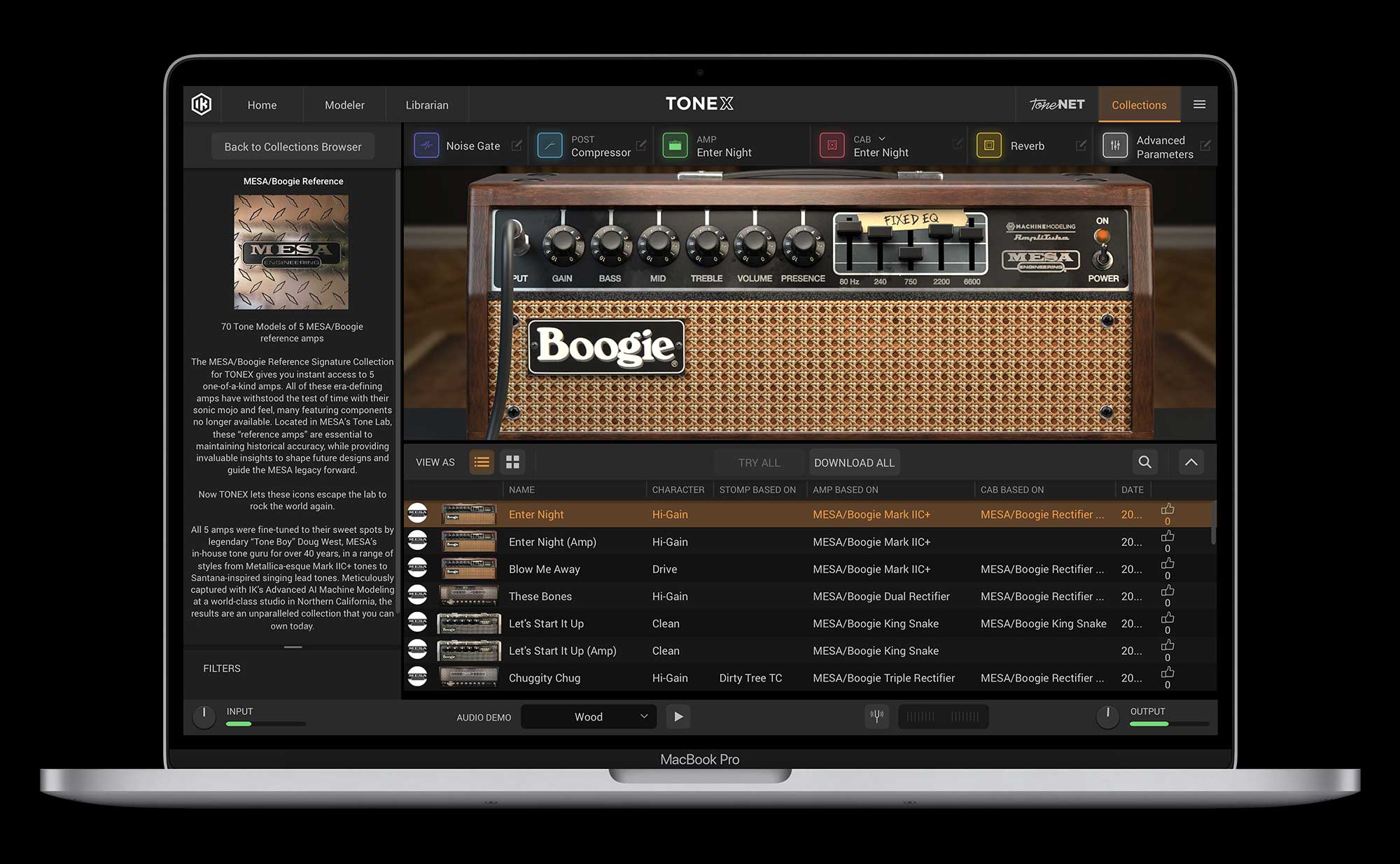
Task: Adjust the 6600 fixed EQ slider
Action: pyautogui.click(x=972, y=232)
